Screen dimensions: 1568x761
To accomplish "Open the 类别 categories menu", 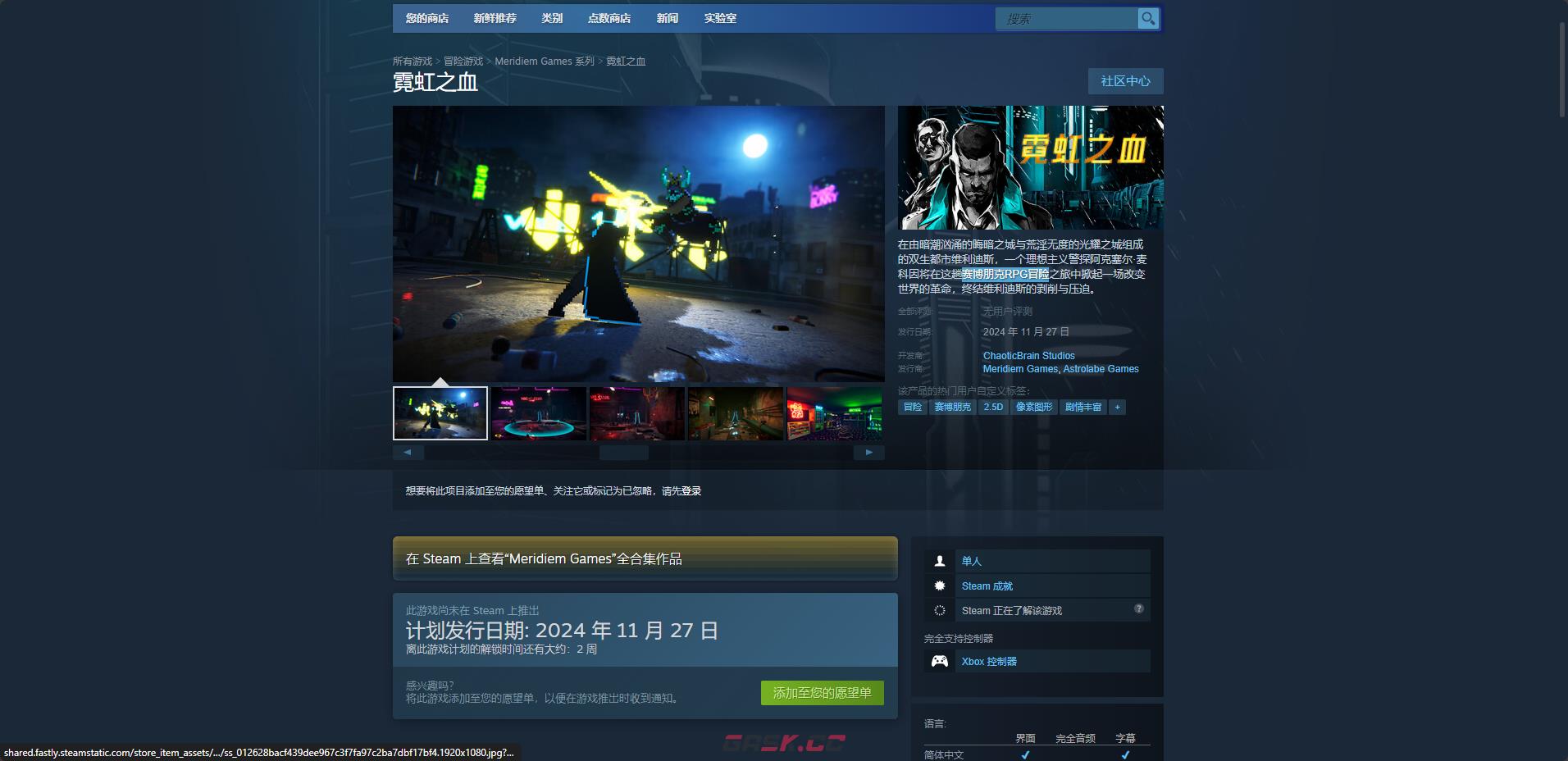I will point(552,18).
